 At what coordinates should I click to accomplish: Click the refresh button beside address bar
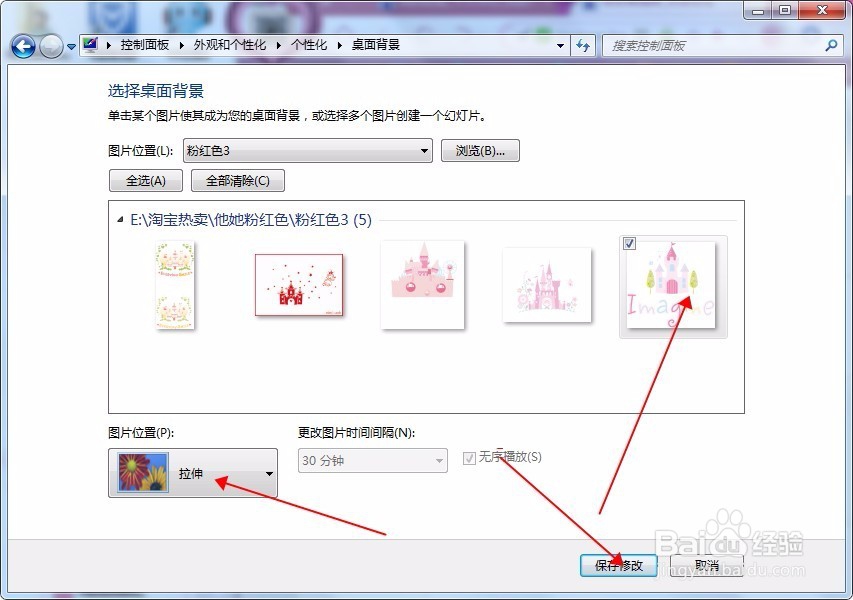point(583,46)
